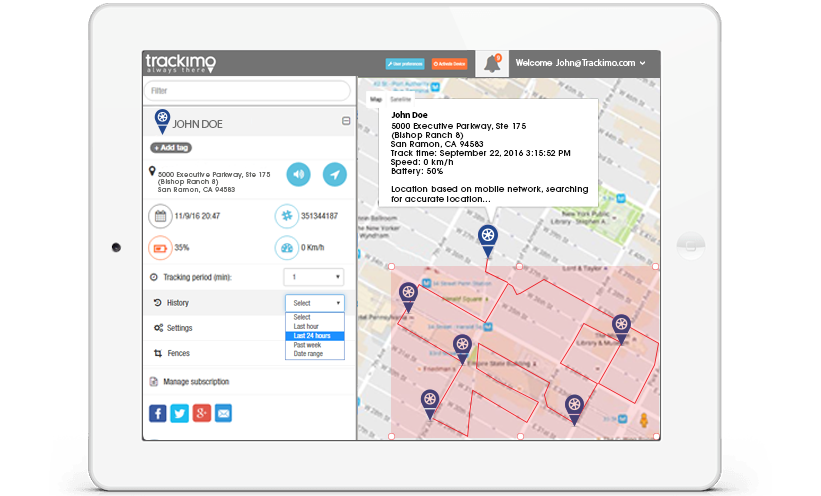The height and width of the screenshot is (496, 821).
Task: Open the Settings section
Action: (180, 328)
